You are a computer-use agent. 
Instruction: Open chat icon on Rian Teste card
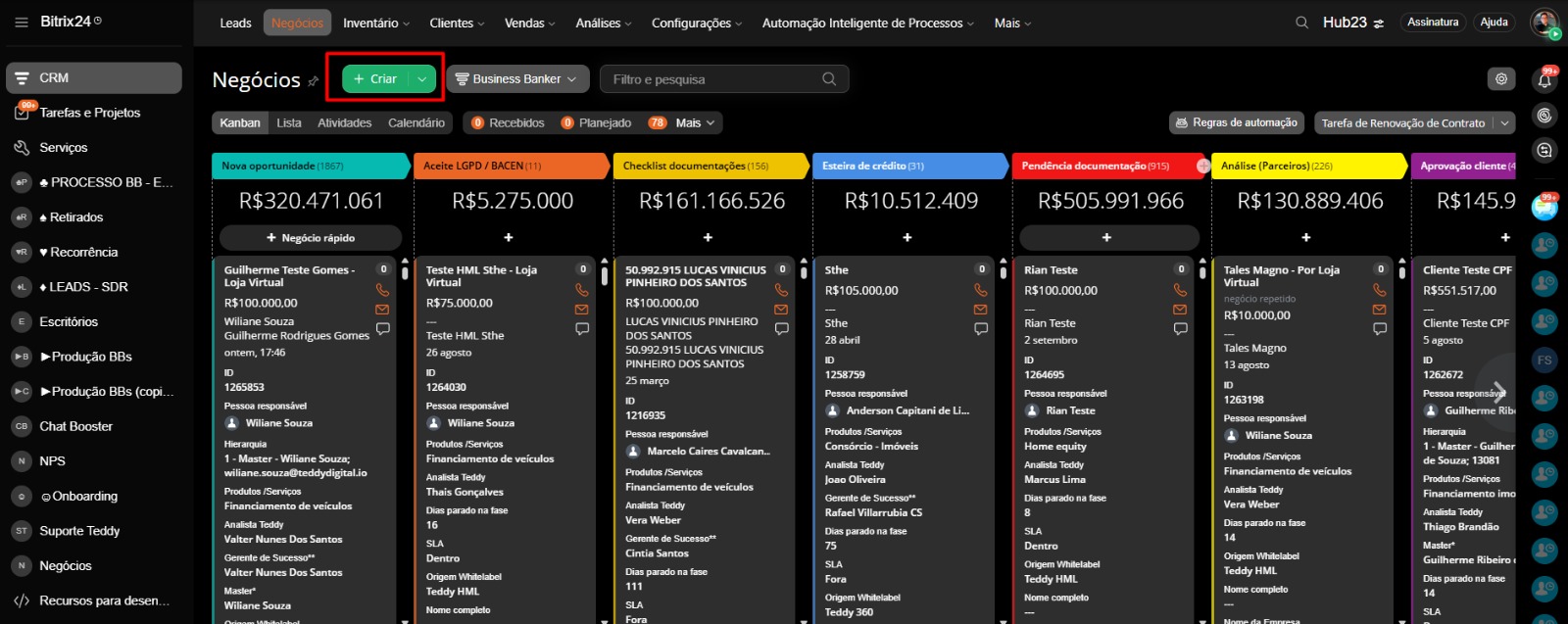pos(1180,329)
